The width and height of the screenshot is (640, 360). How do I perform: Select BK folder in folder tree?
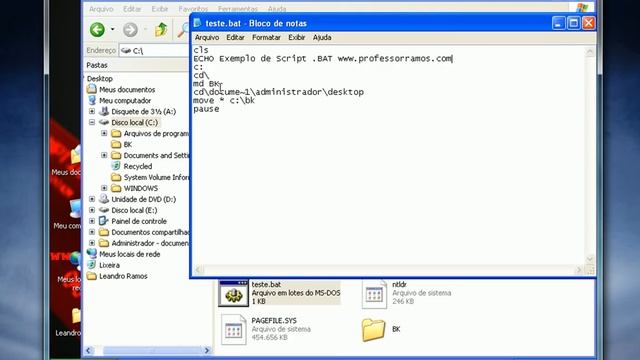pos(127,144)
